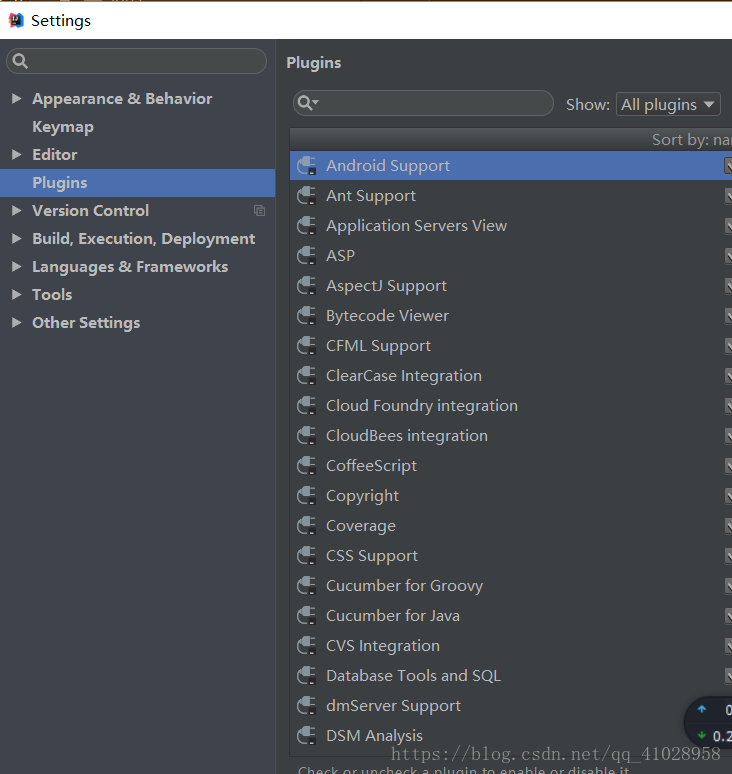This screenshot has width=732, height=774.
Task: Click the Cucumber for Groovy plugin icon
Action: [x=307, y=586]
